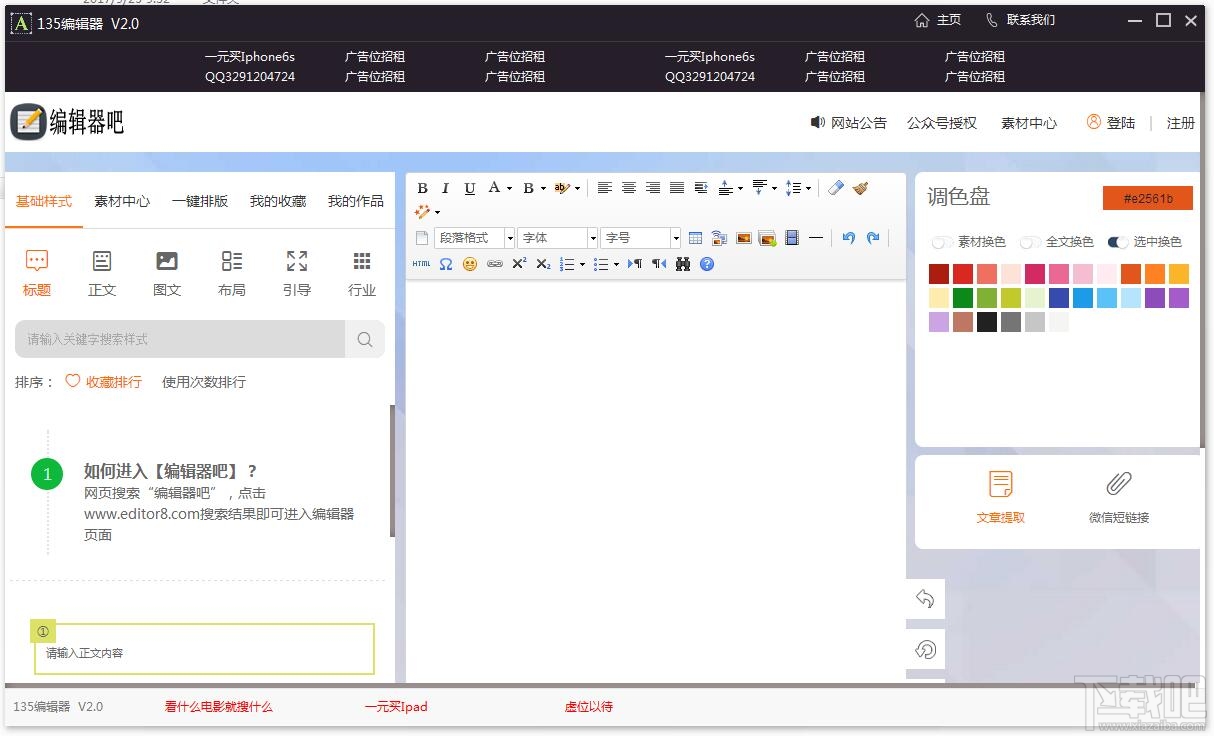Image resolution: width=1214 pixels, height=736 pixels.
Task: Expand the ordered list style arrow
Action: [x=584, y=264]
